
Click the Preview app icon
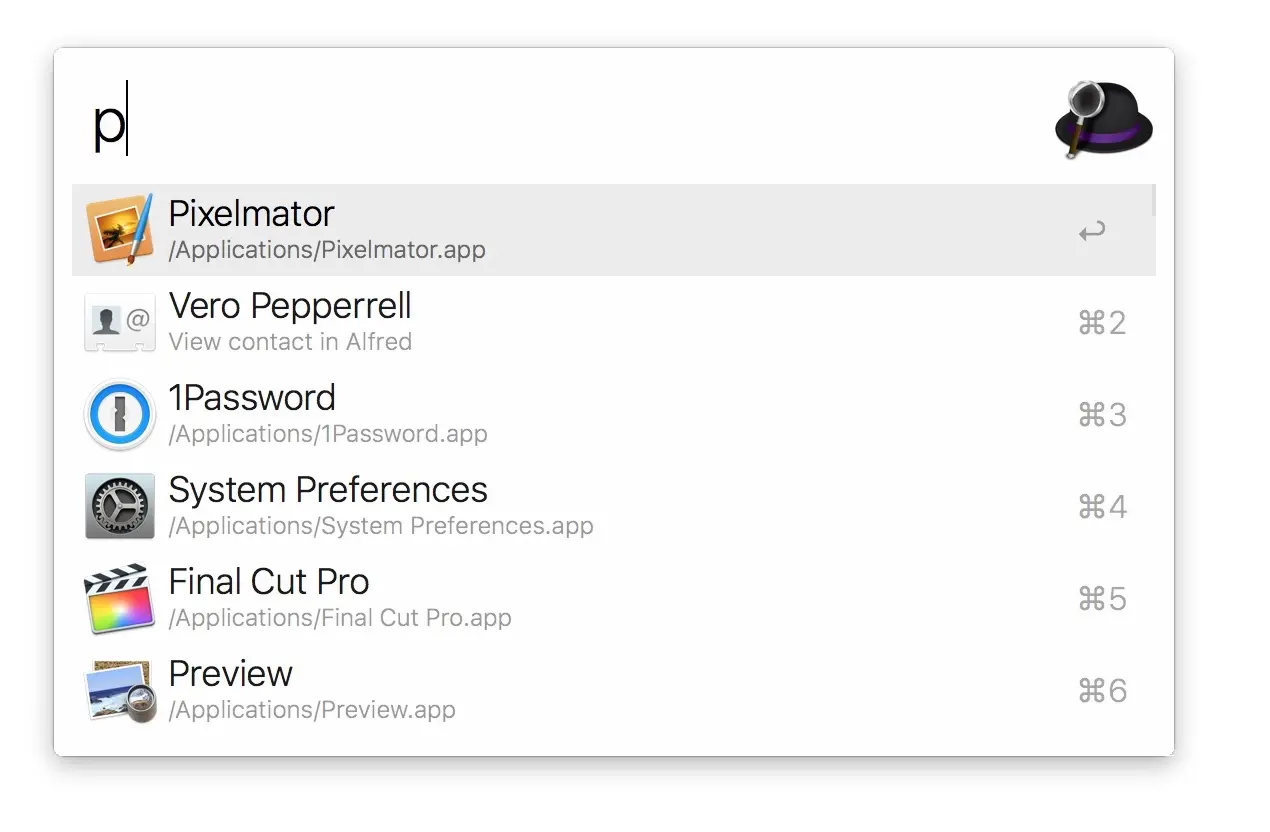click(x=119, y=690)
